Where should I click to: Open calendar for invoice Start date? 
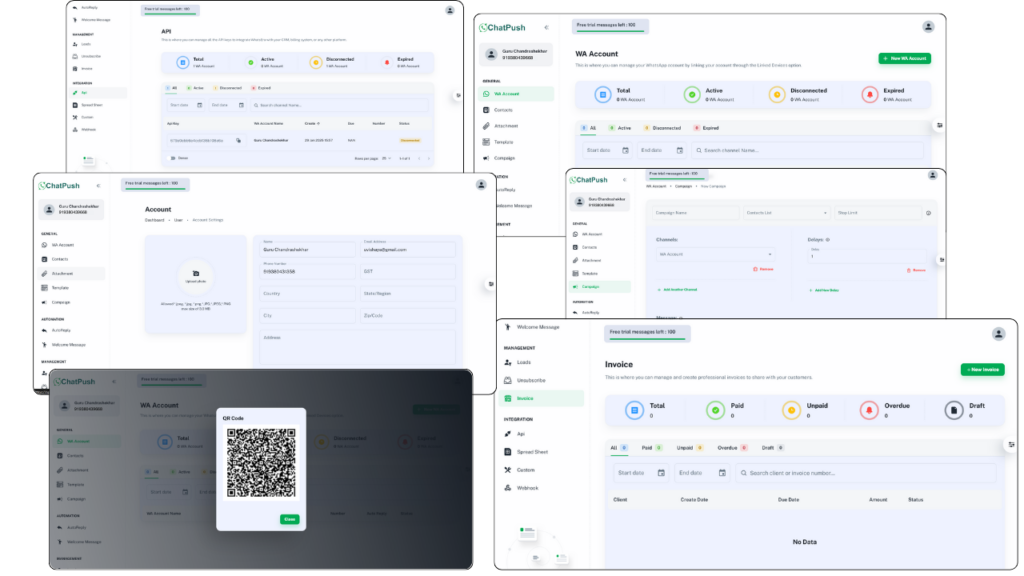click(x=661, y=473)
